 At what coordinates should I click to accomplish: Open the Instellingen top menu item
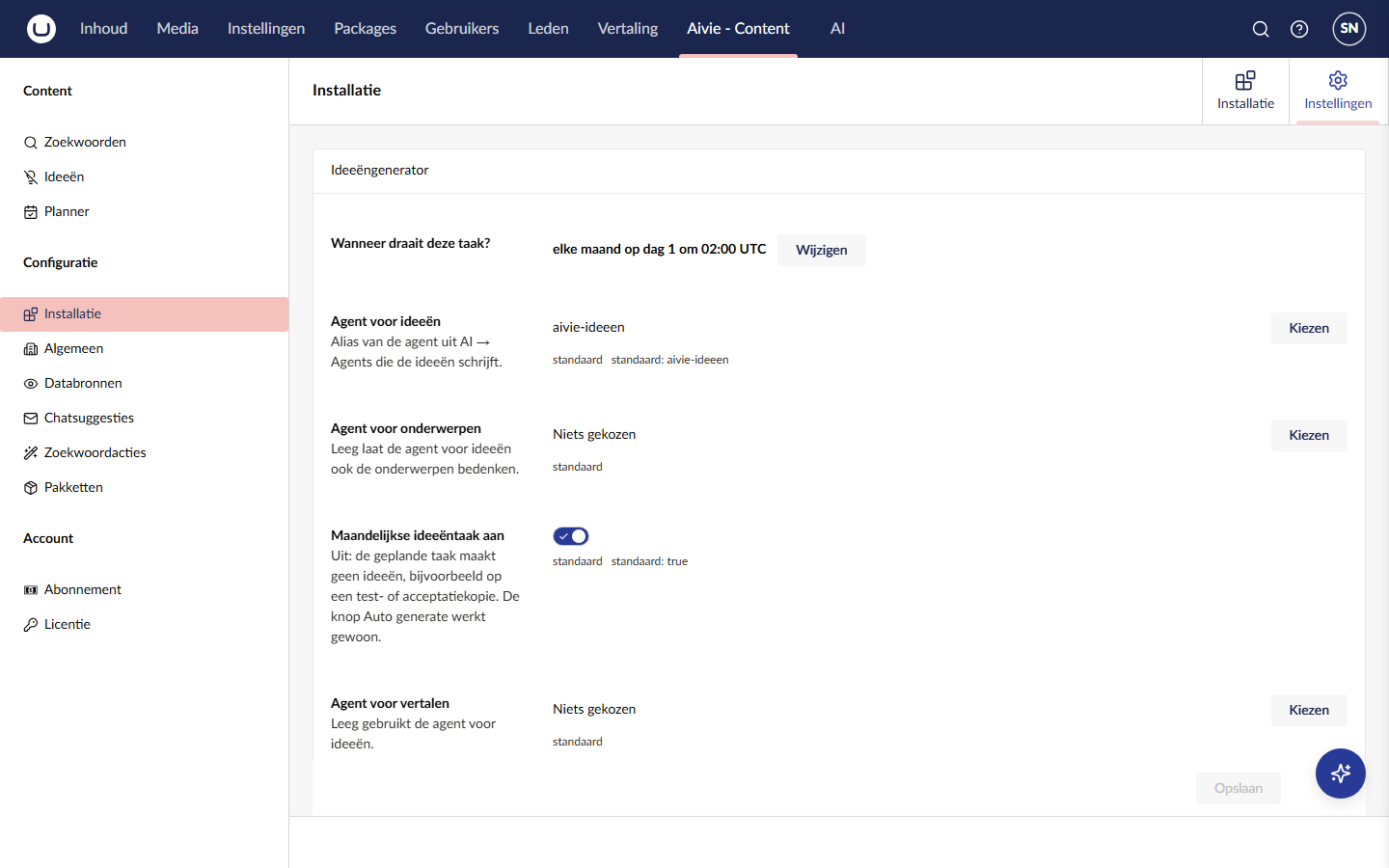coord(266,29)
